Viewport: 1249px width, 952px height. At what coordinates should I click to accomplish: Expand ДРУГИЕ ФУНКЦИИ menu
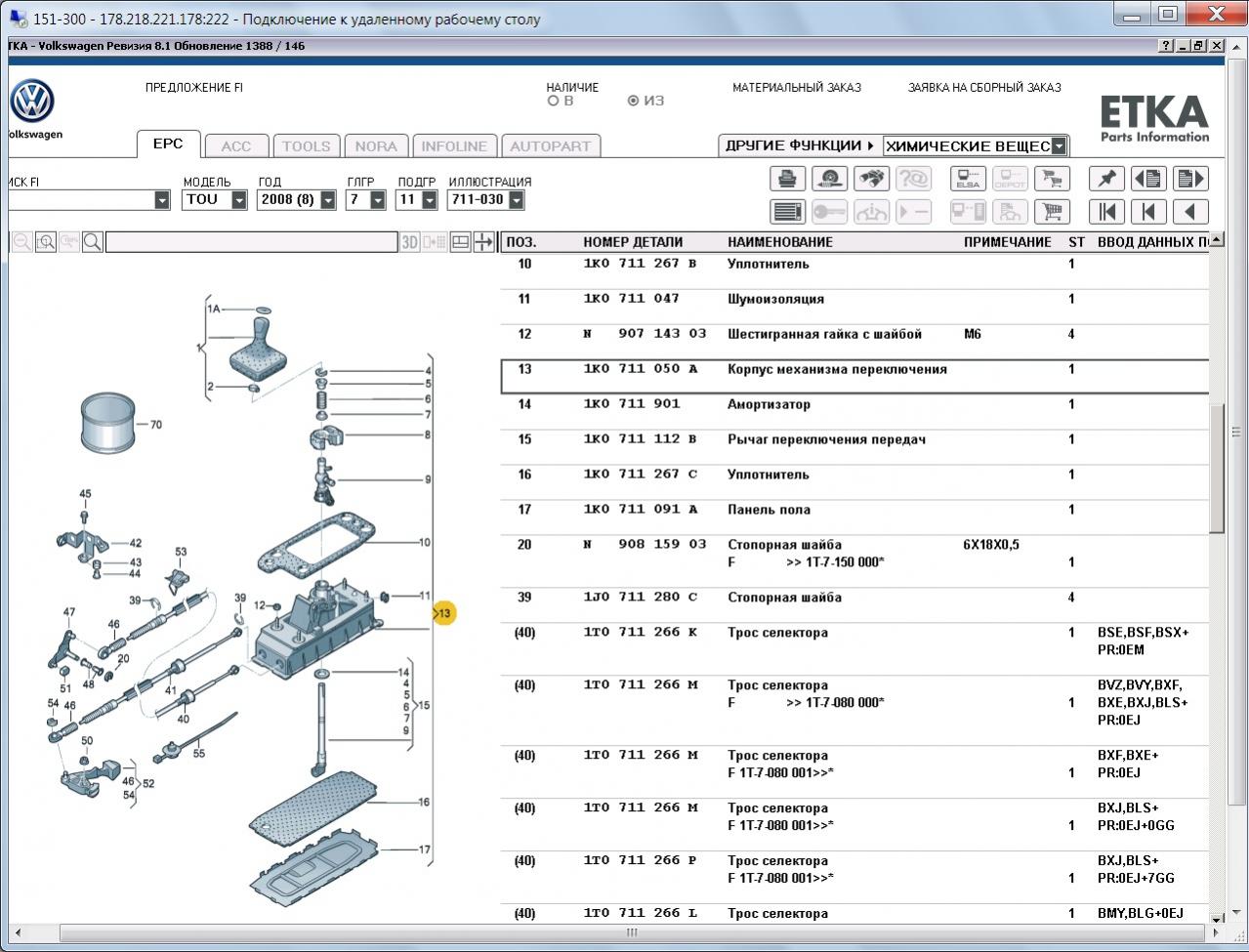coord(799,145)
